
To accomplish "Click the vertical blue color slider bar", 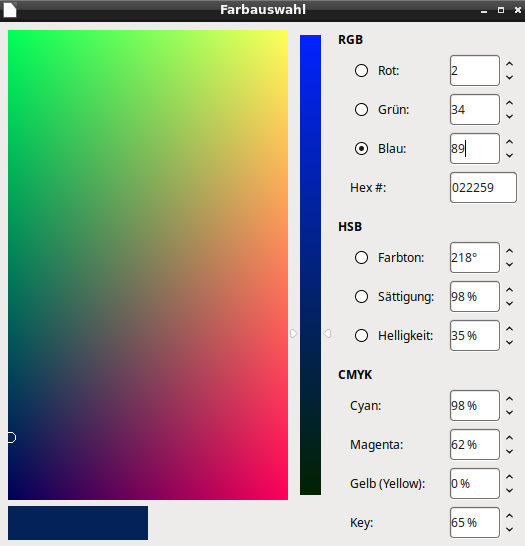I will point(311,265).
